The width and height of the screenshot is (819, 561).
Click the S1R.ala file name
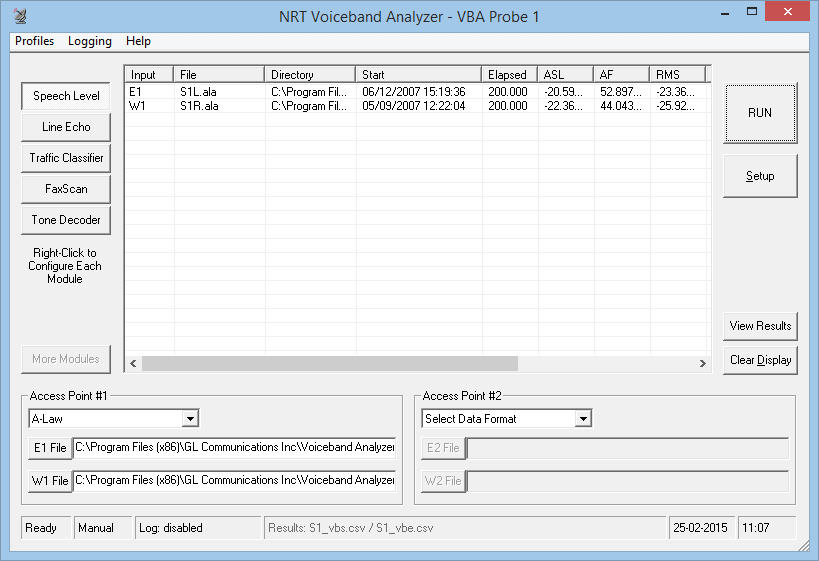click(x=199, y=106)
